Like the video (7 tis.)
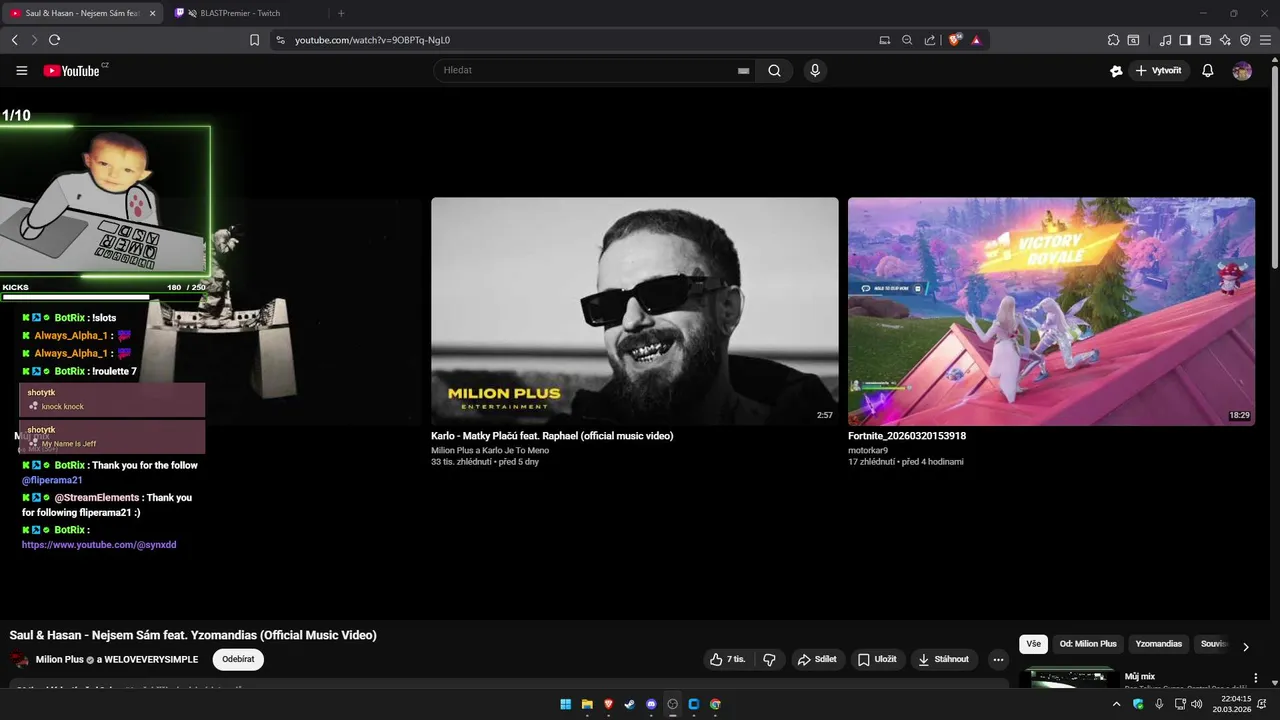This screenshot has height=720, width=1280. (x=728, y=659)
